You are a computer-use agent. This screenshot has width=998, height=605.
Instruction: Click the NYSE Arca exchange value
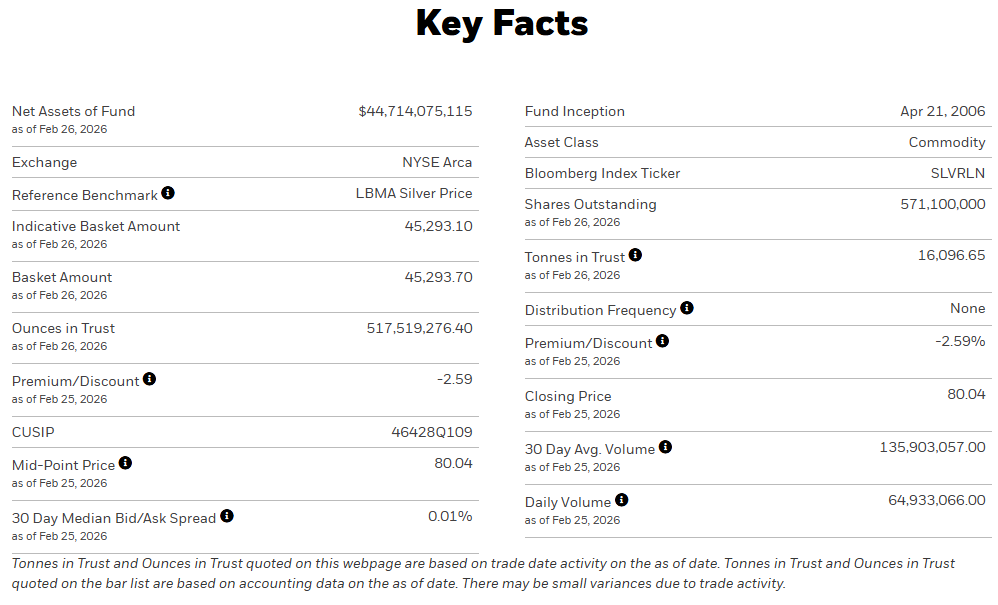[x=437, y=162]
